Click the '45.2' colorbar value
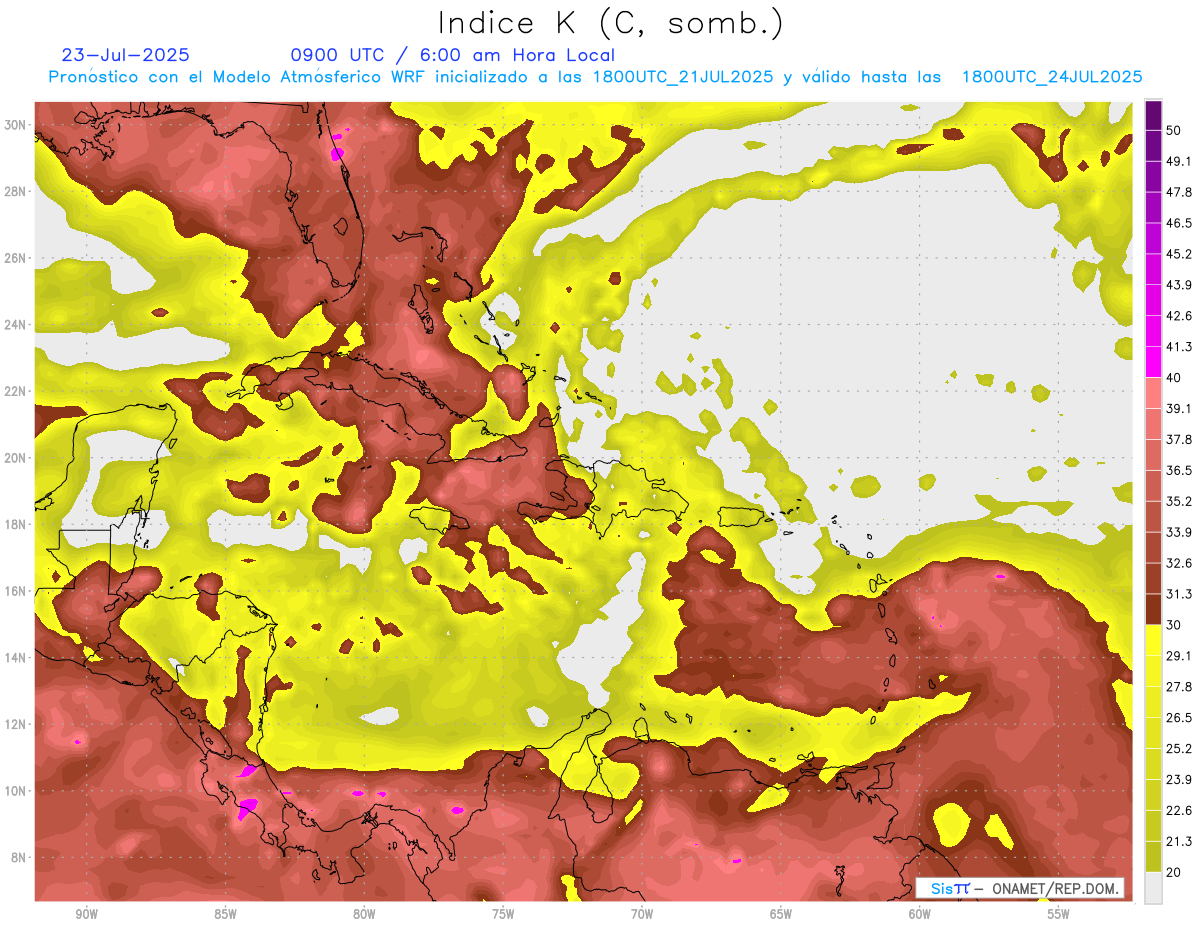 (1179, 254)
